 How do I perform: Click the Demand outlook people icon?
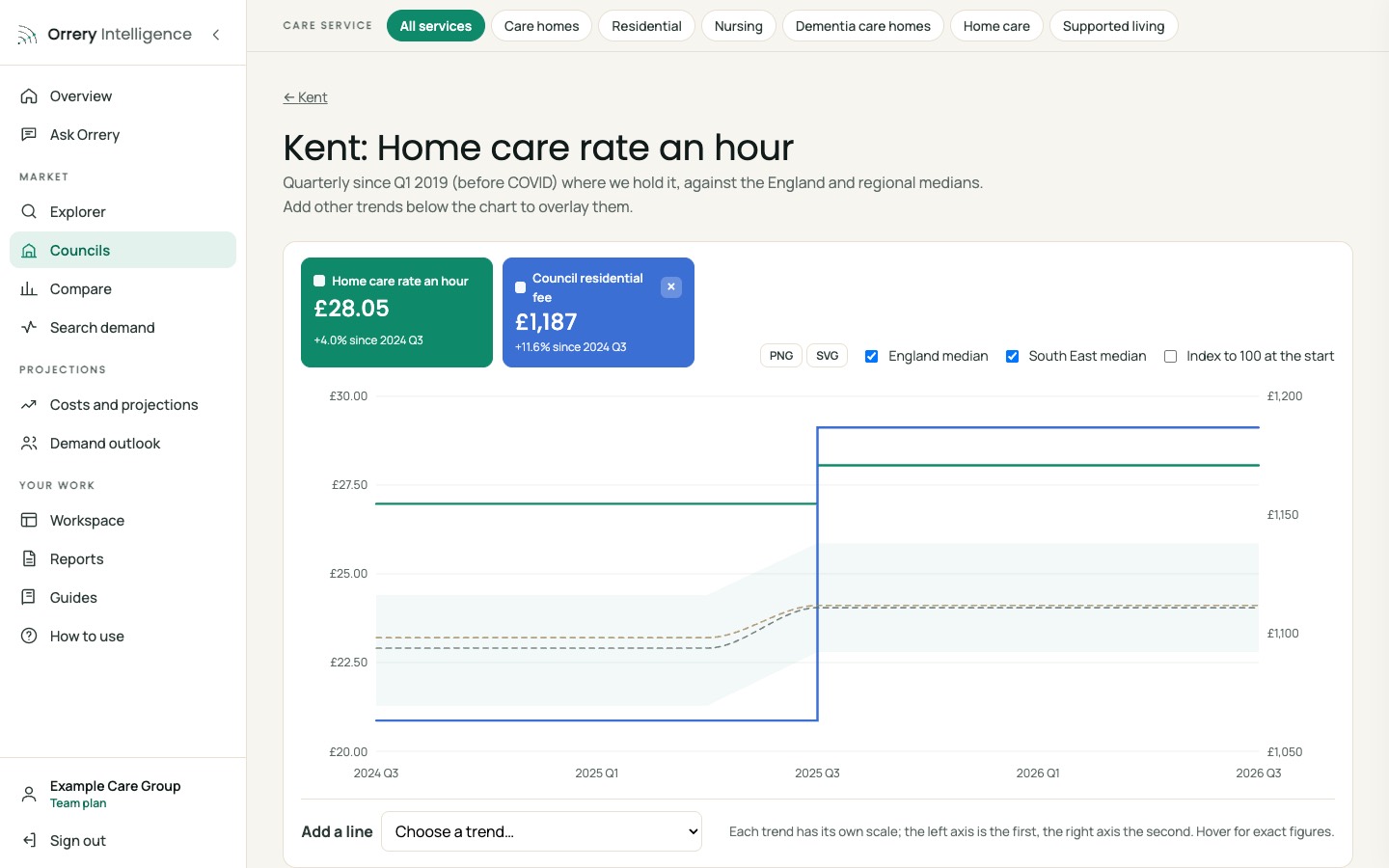(x=29, y=444)
